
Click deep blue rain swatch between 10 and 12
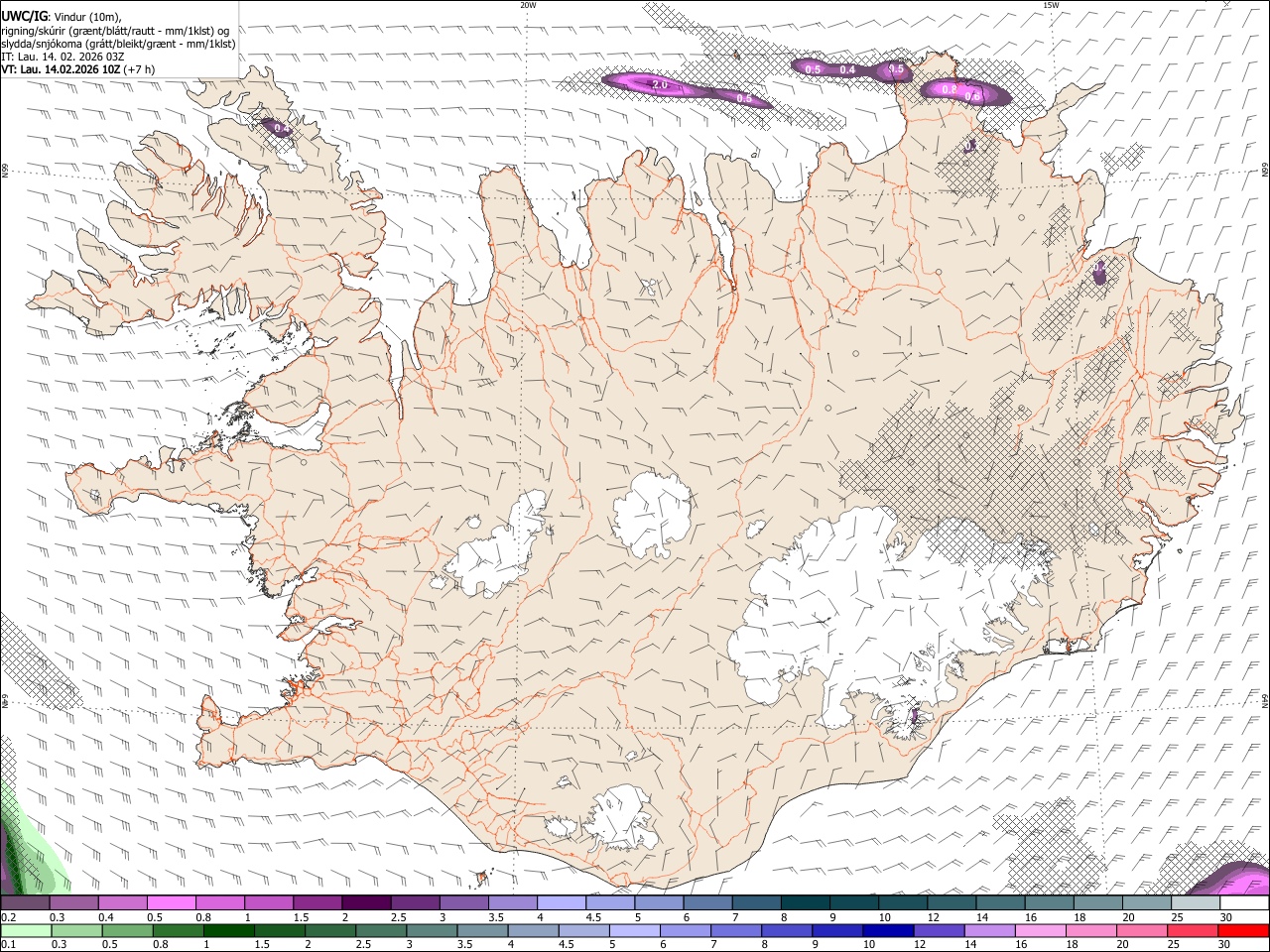(x=888, y=930)
